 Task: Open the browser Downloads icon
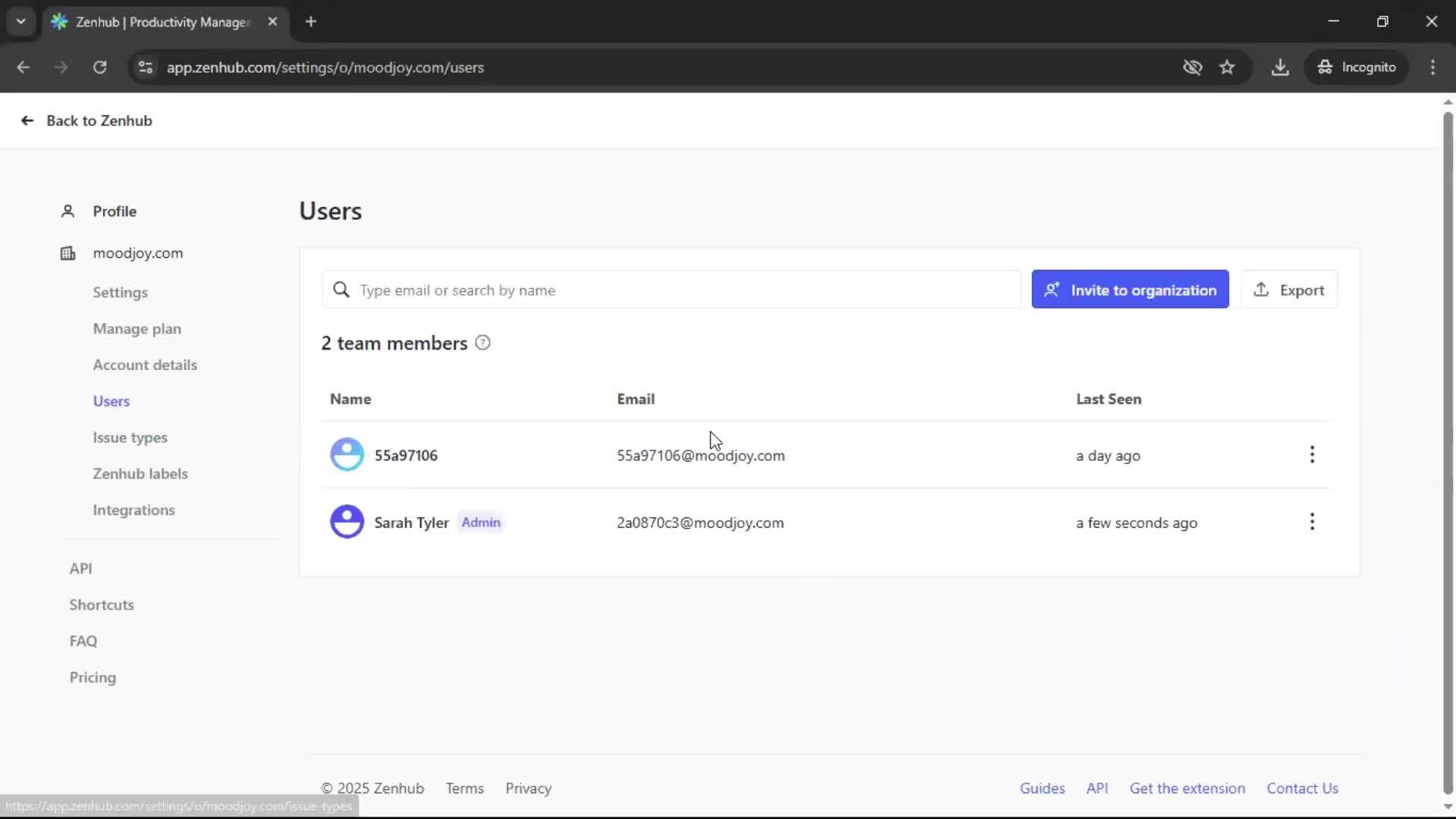[1280, 67]
